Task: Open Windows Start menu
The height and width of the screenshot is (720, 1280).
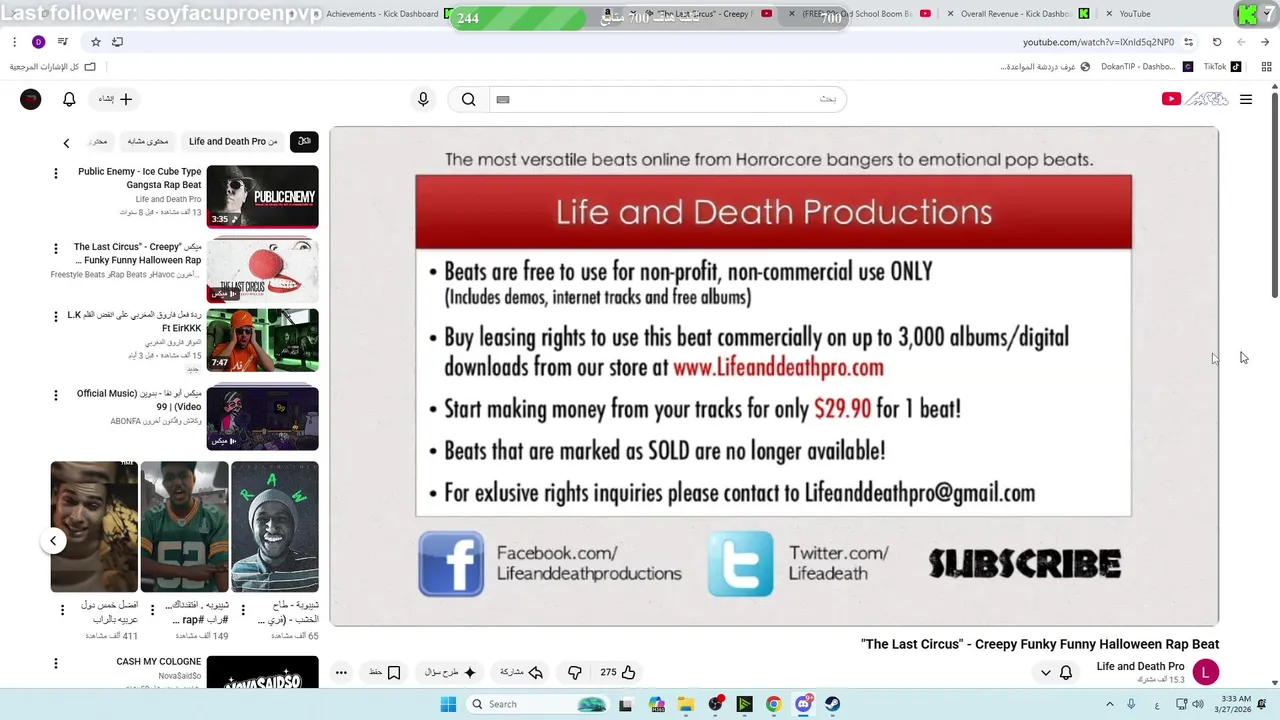Action: (x=448, y=704)
